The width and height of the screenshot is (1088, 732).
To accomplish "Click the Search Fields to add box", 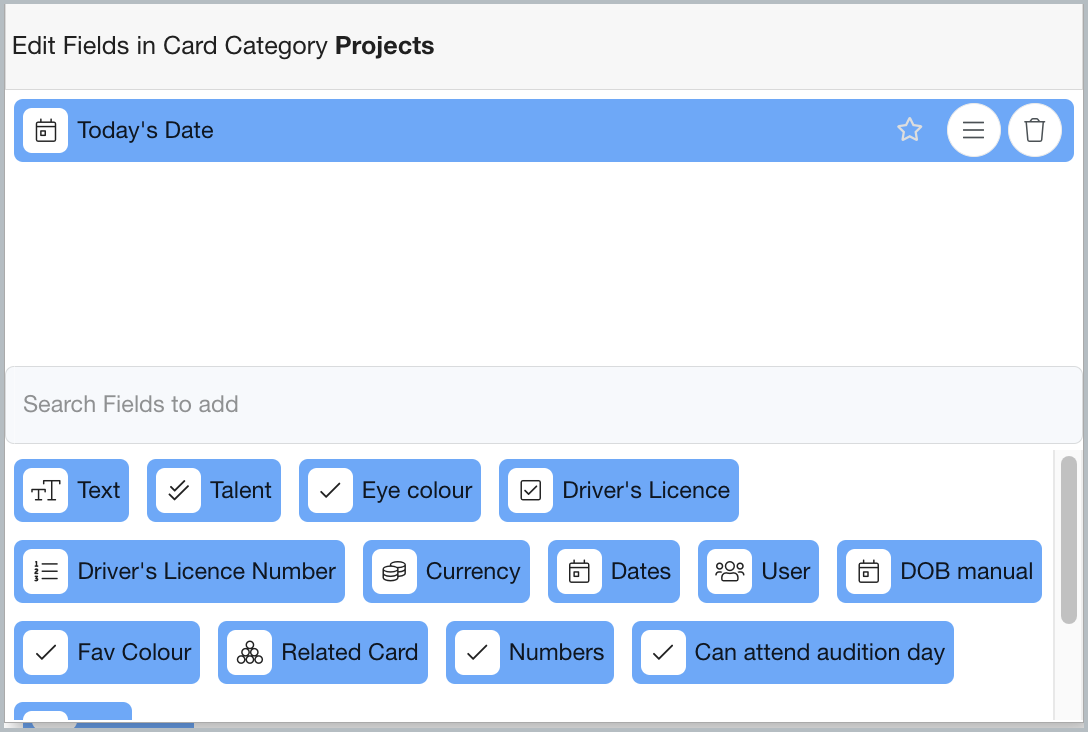I will [543, 405].
